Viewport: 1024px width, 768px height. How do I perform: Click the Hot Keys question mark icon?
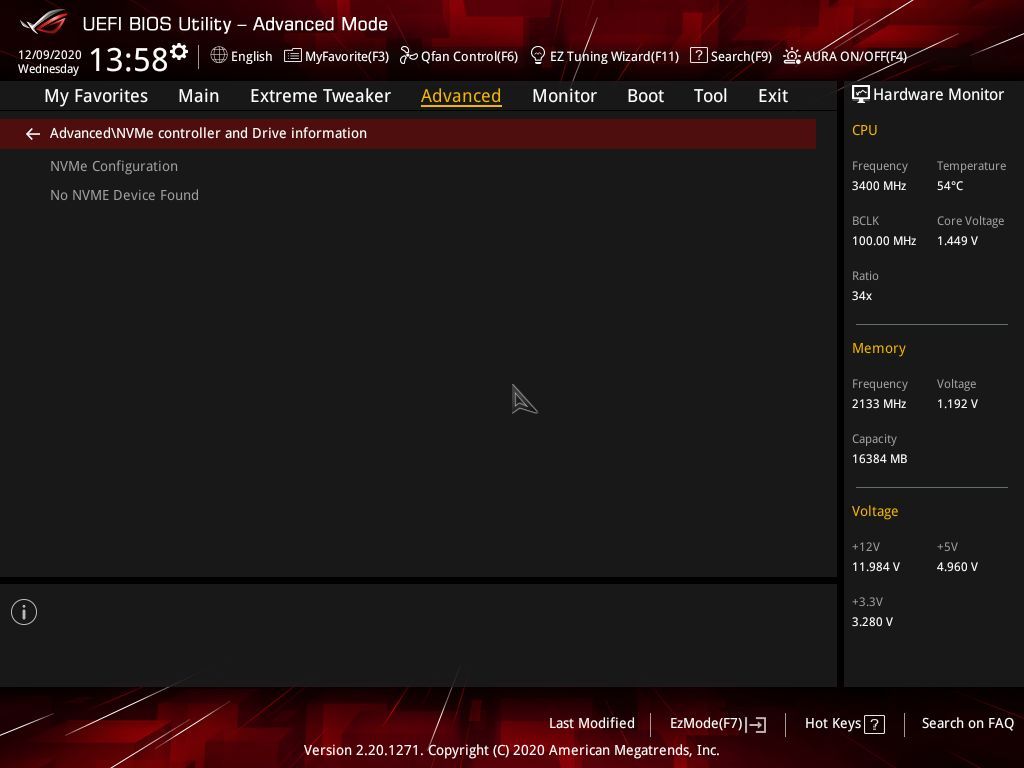(x=874, y=724)
